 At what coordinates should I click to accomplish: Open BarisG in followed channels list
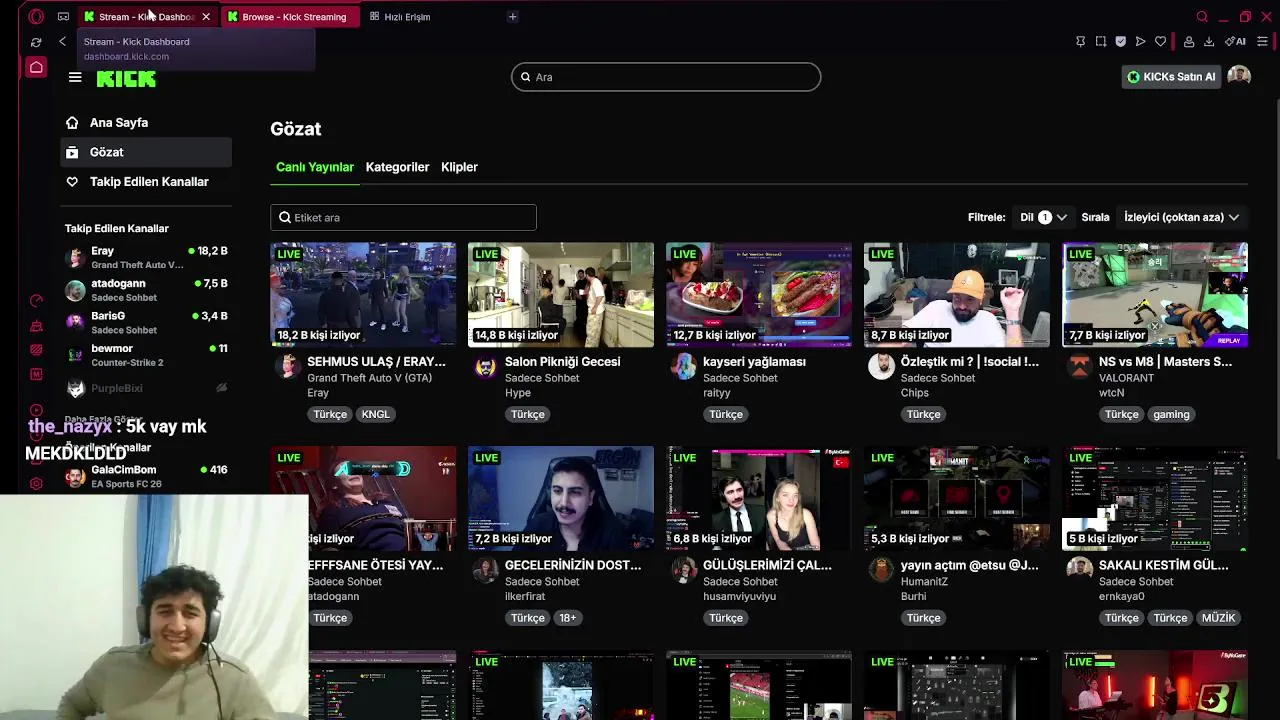[x=146, y=322]
